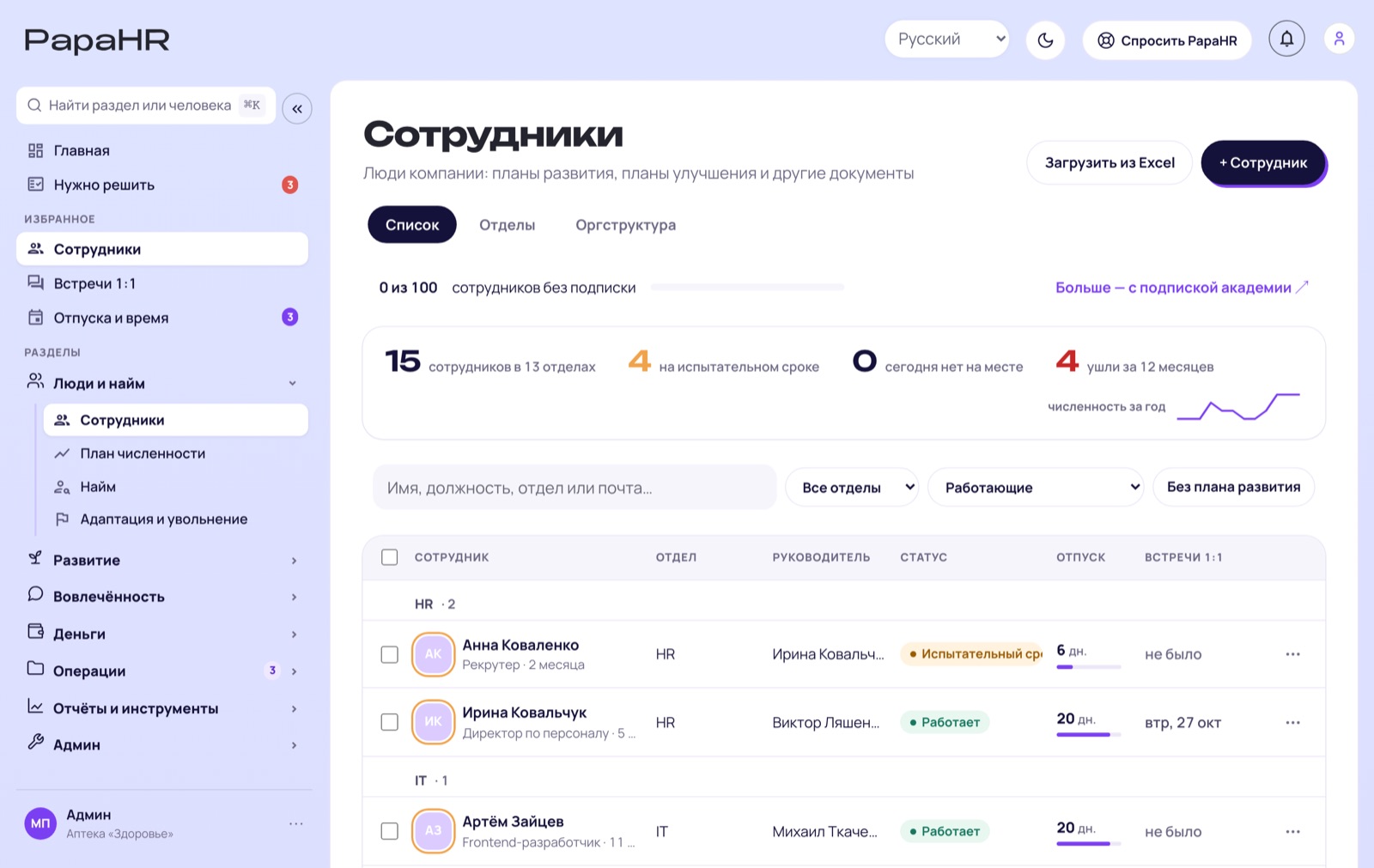1374x868 pixels.
Task: Click Анна Коваленко's 6 дн. vacation bar
Action: pyautogui.click(x=1089, y=666)
